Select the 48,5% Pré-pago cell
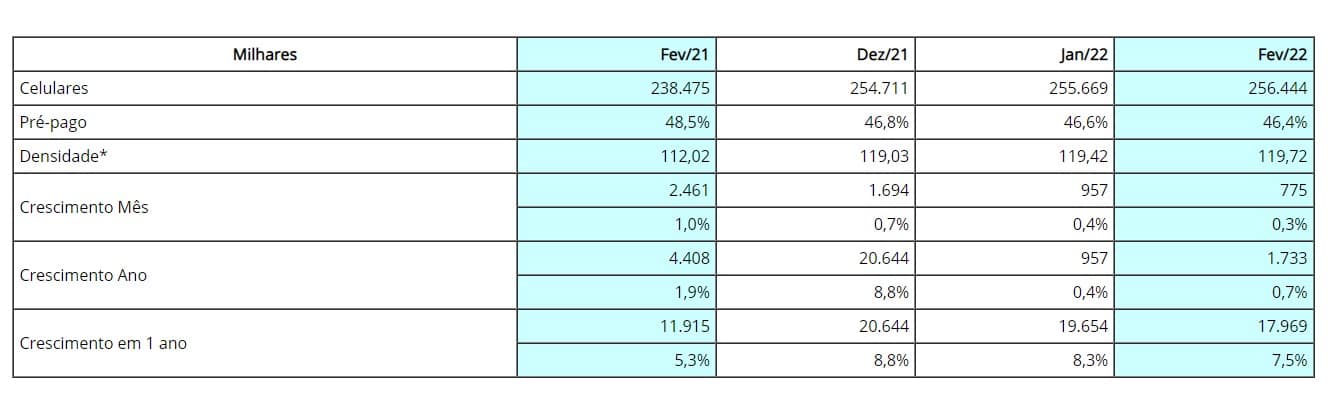The image size is (1344, 416). coord(616,122)
